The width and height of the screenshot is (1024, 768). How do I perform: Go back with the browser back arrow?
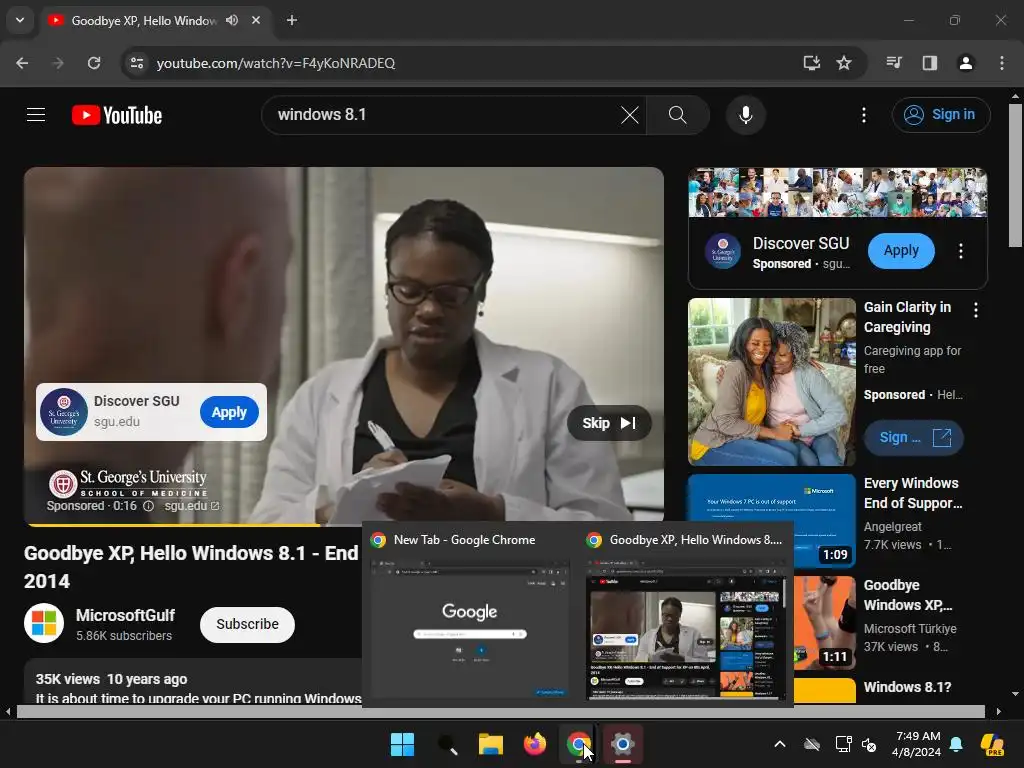[22, 63]
